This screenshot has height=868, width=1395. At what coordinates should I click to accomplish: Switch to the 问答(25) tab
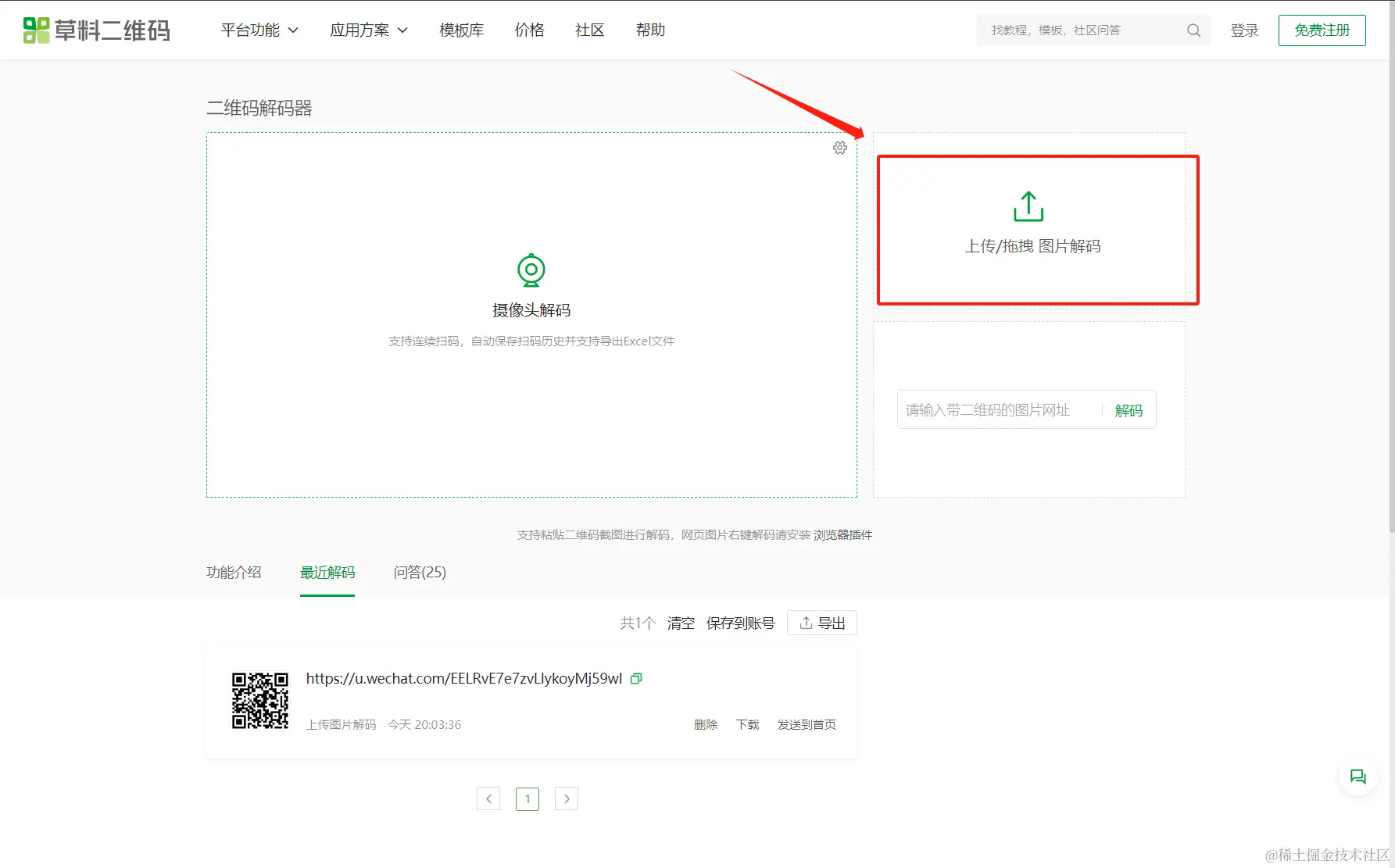click(420, 573)
